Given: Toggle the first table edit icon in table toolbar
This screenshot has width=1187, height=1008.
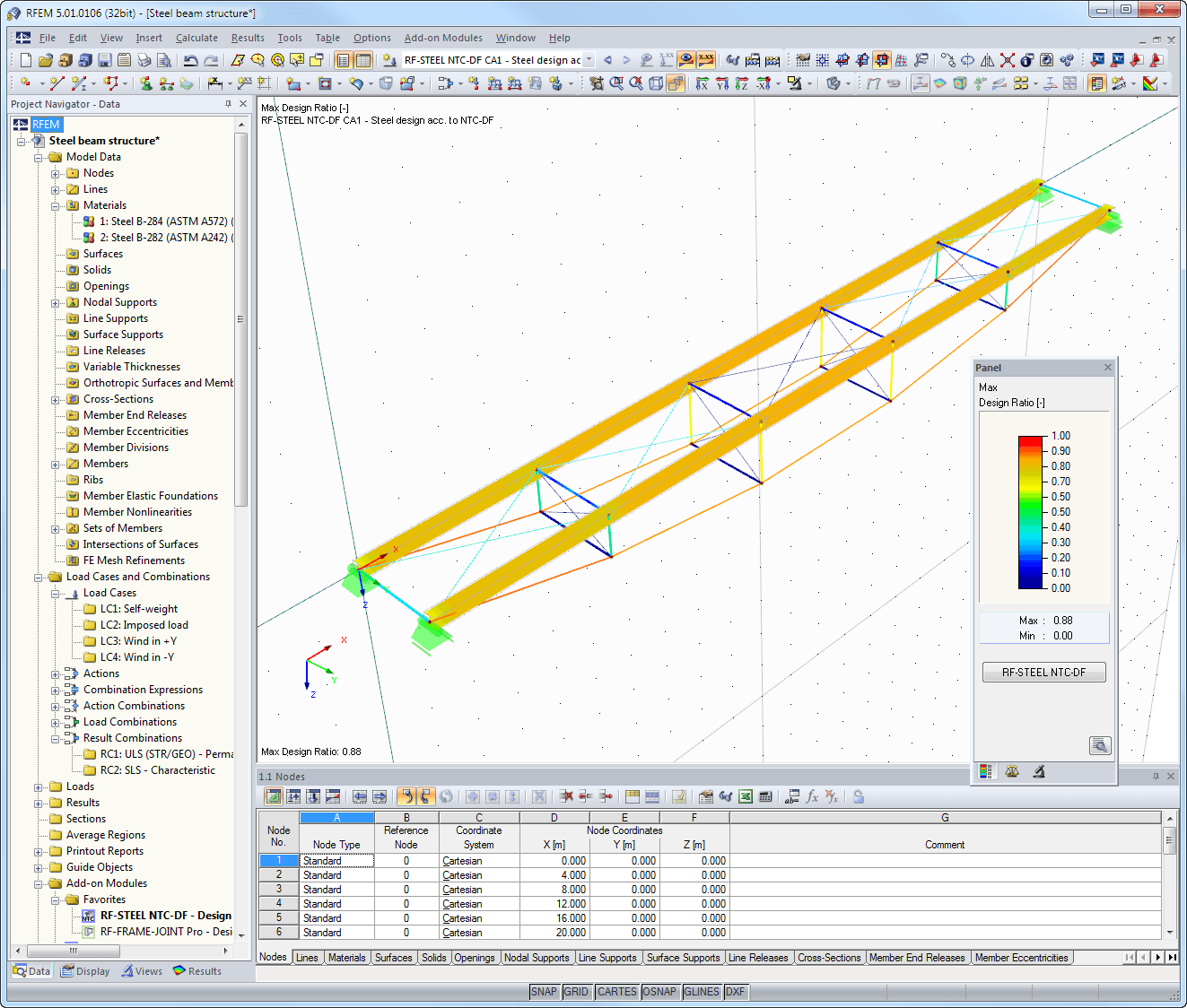Looking at the screenshot, I should coord(274,796).
